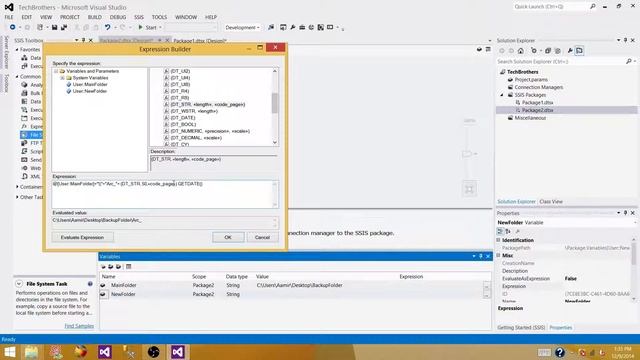Click the Delete Variable icon in Variables panel

click(x=118, y=267)
